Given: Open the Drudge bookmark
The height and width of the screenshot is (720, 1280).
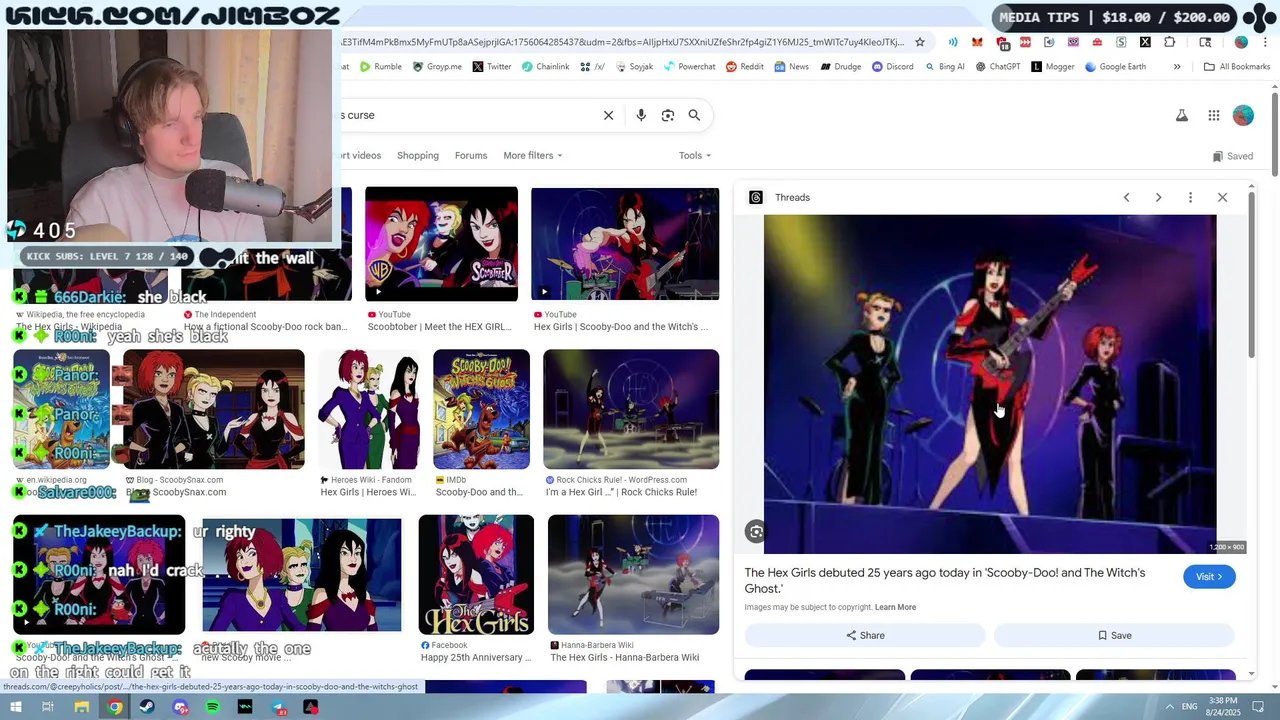Looking at the screenshot, I should 841,67.
